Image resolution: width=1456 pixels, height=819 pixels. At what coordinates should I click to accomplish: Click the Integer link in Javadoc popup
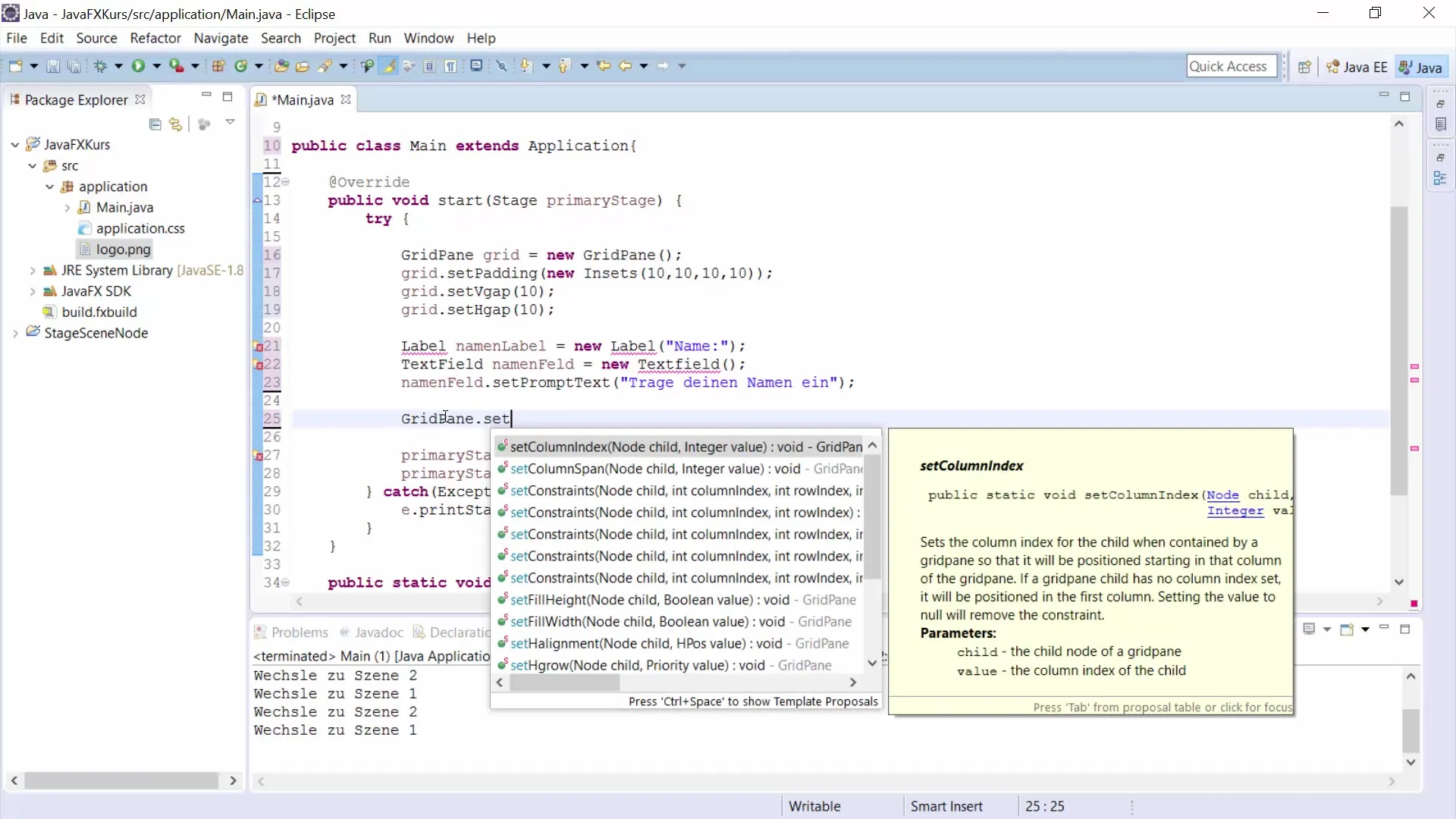(1235, 511)
